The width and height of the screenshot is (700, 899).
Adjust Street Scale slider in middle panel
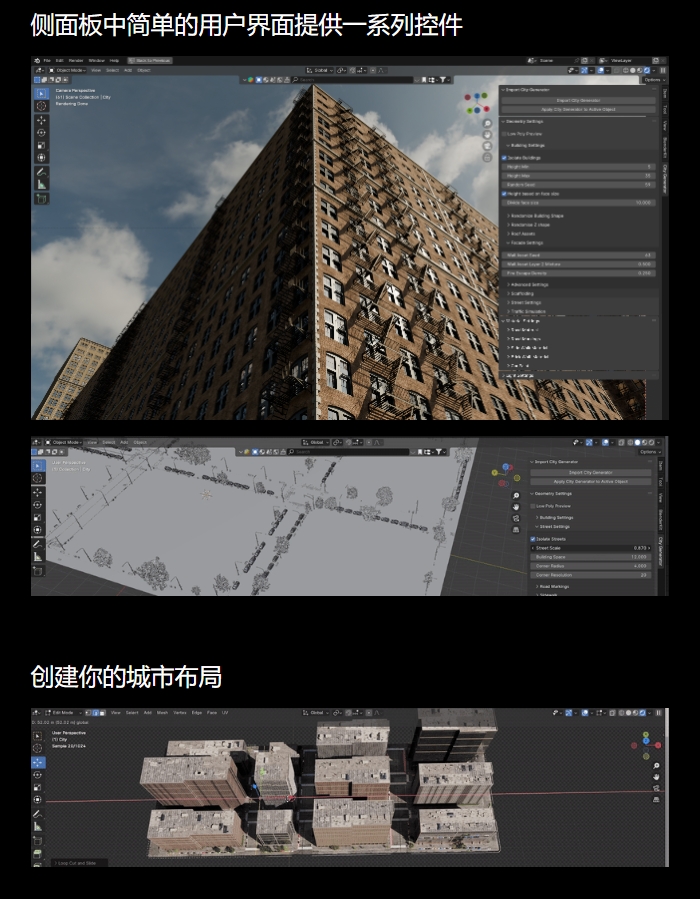590,548
